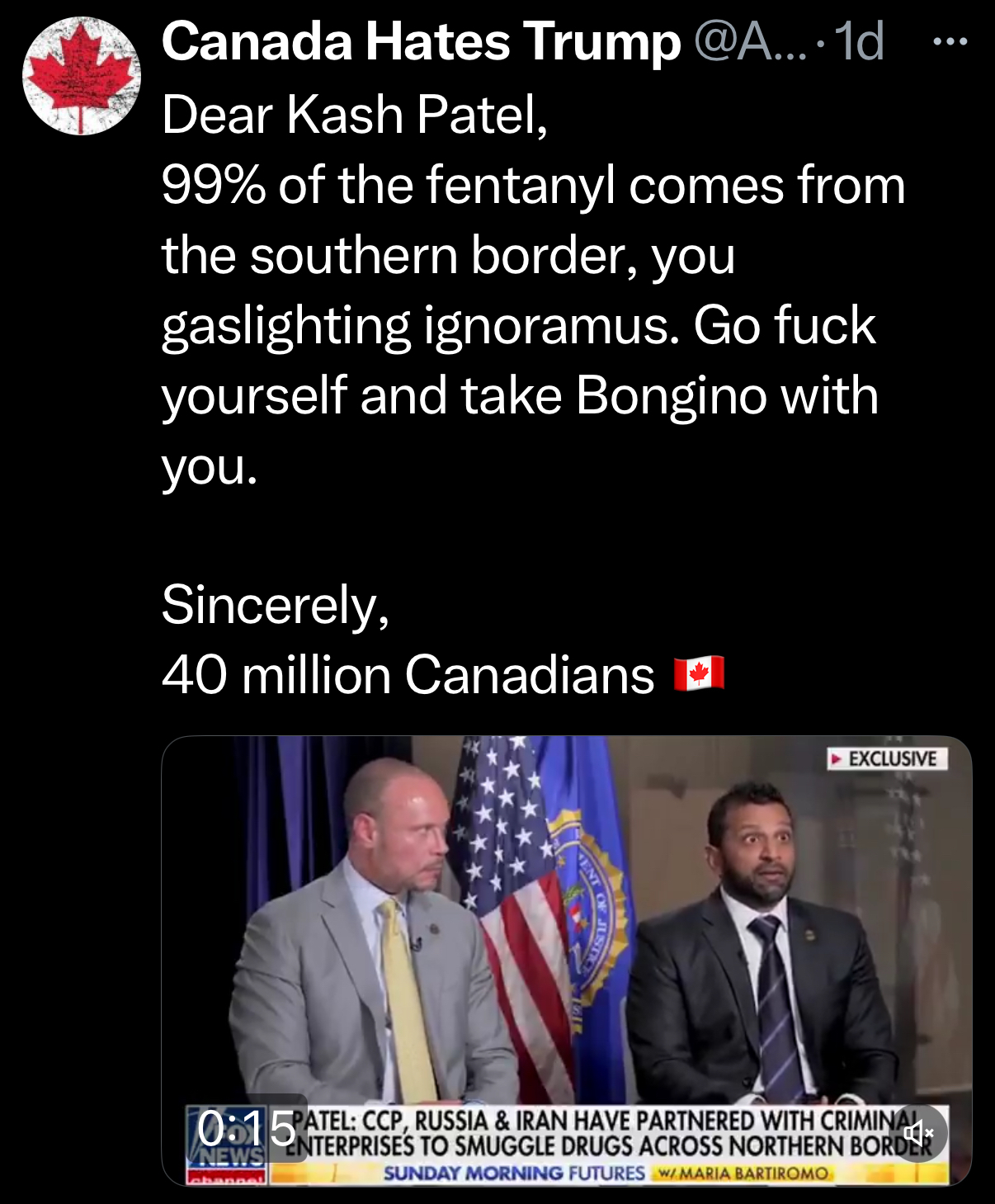Open the post body starting Dear Kash Patel

tap(533, 290)
